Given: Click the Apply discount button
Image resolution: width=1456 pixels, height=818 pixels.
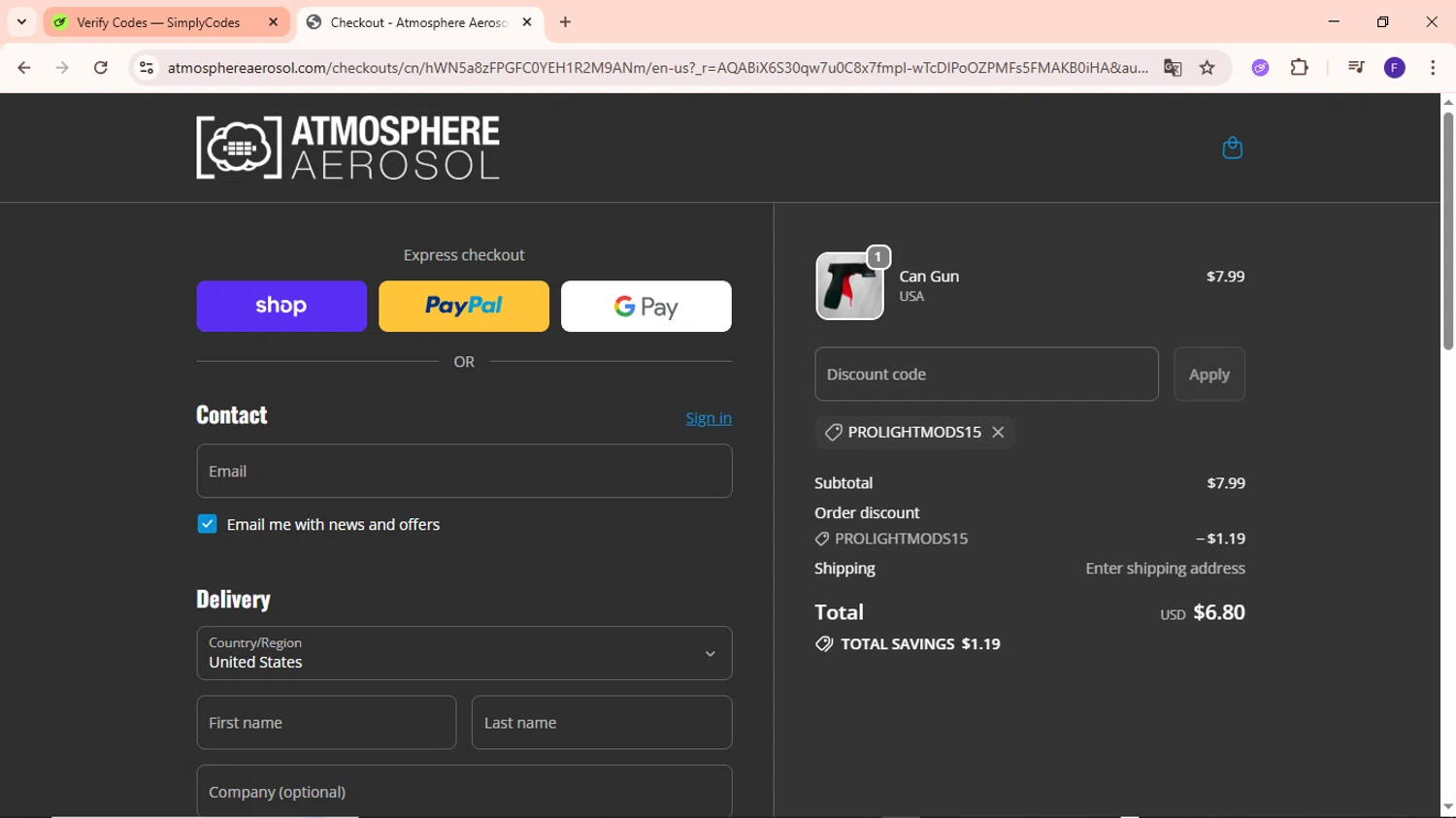Looking at the screenshot, I should pos(1209,375).
